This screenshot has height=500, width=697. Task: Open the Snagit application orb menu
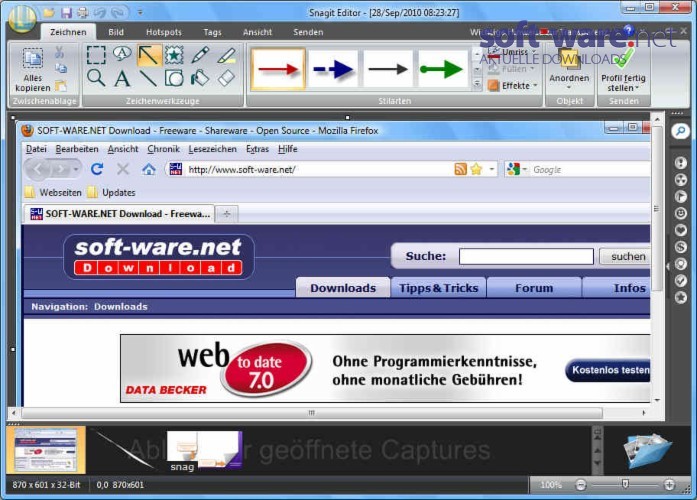pos(22,19)
